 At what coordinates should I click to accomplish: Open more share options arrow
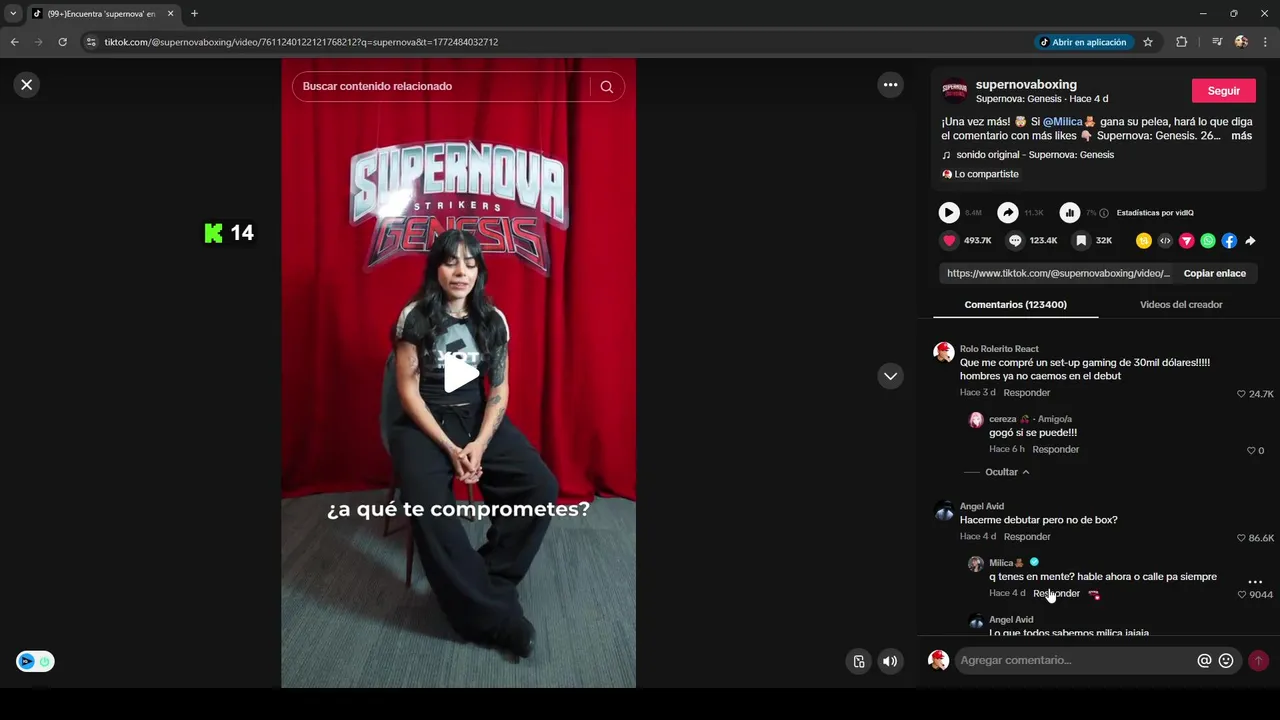click(x=1250, y=241)
